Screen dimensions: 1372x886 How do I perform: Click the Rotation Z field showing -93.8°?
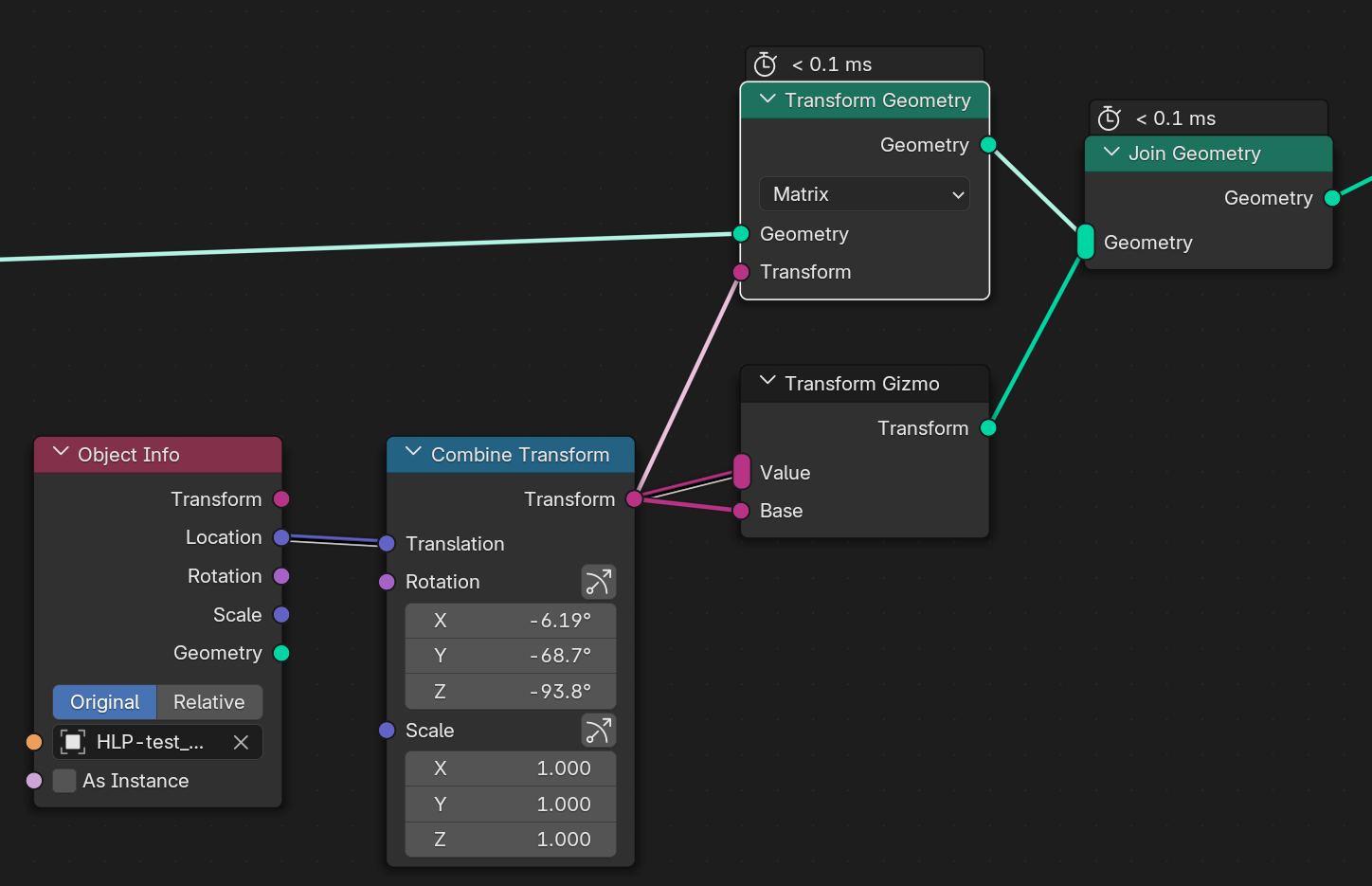[x=511, y=692]
